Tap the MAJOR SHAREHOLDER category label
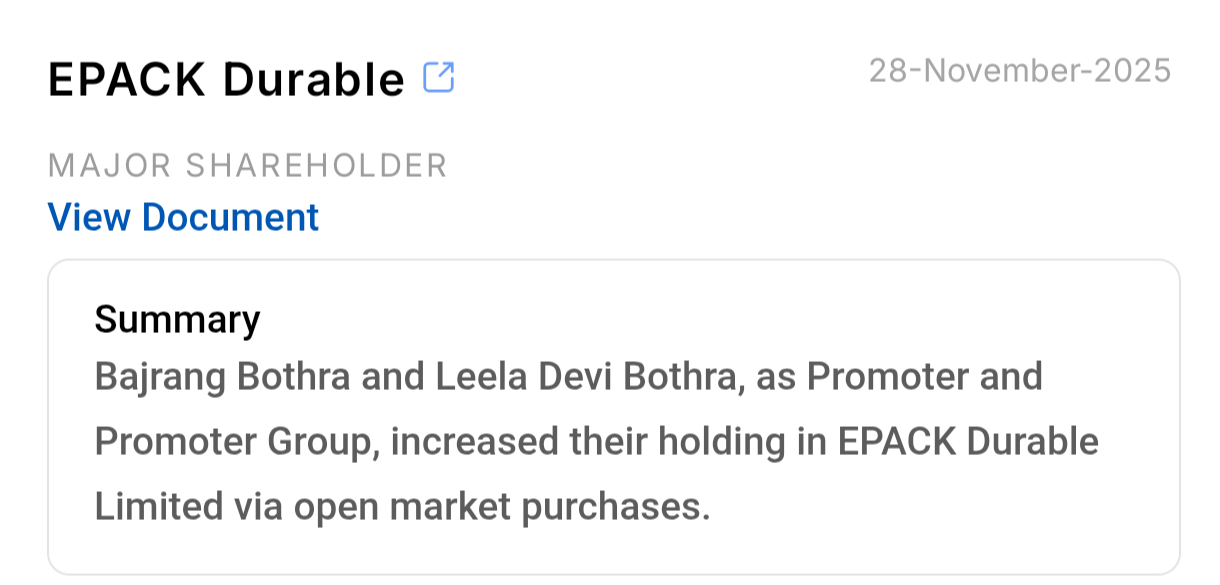The height and width of the screenshot is (585, 1220). click(247, 165)
